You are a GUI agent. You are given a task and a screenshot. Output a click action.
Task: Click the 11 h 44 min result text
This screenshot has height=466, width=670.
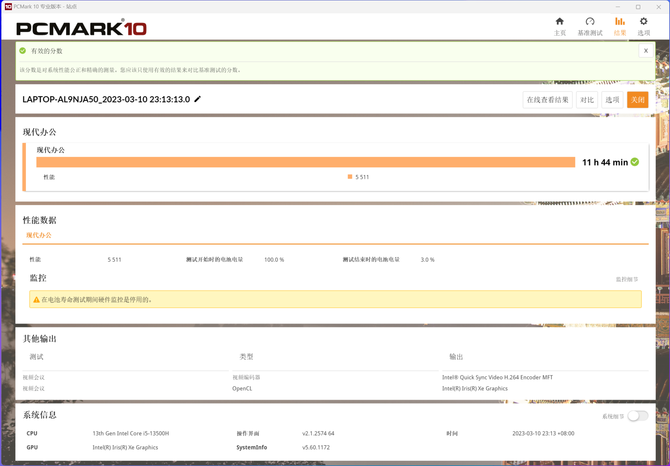[x=605, y=162]
